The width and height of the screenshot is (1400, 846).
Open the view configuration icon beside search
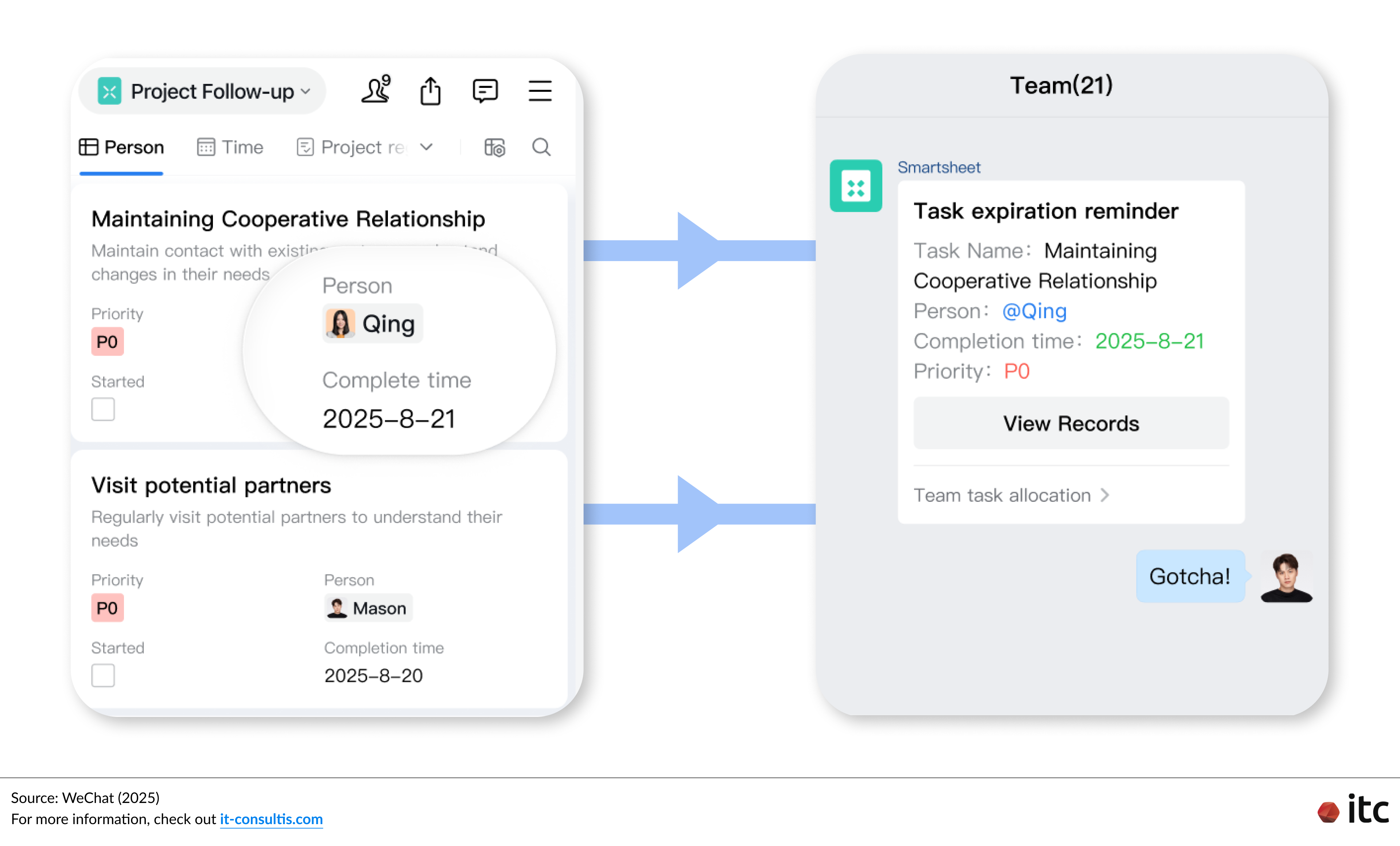click(x=494, y=147)
